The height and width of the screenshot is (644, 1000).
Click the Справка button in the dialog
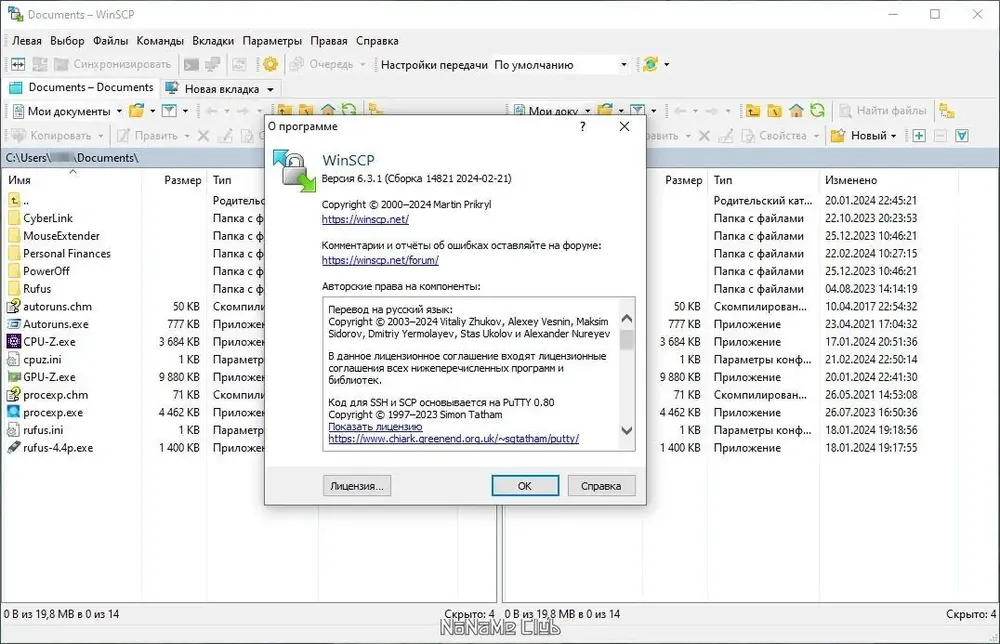(x=601, y=486)
